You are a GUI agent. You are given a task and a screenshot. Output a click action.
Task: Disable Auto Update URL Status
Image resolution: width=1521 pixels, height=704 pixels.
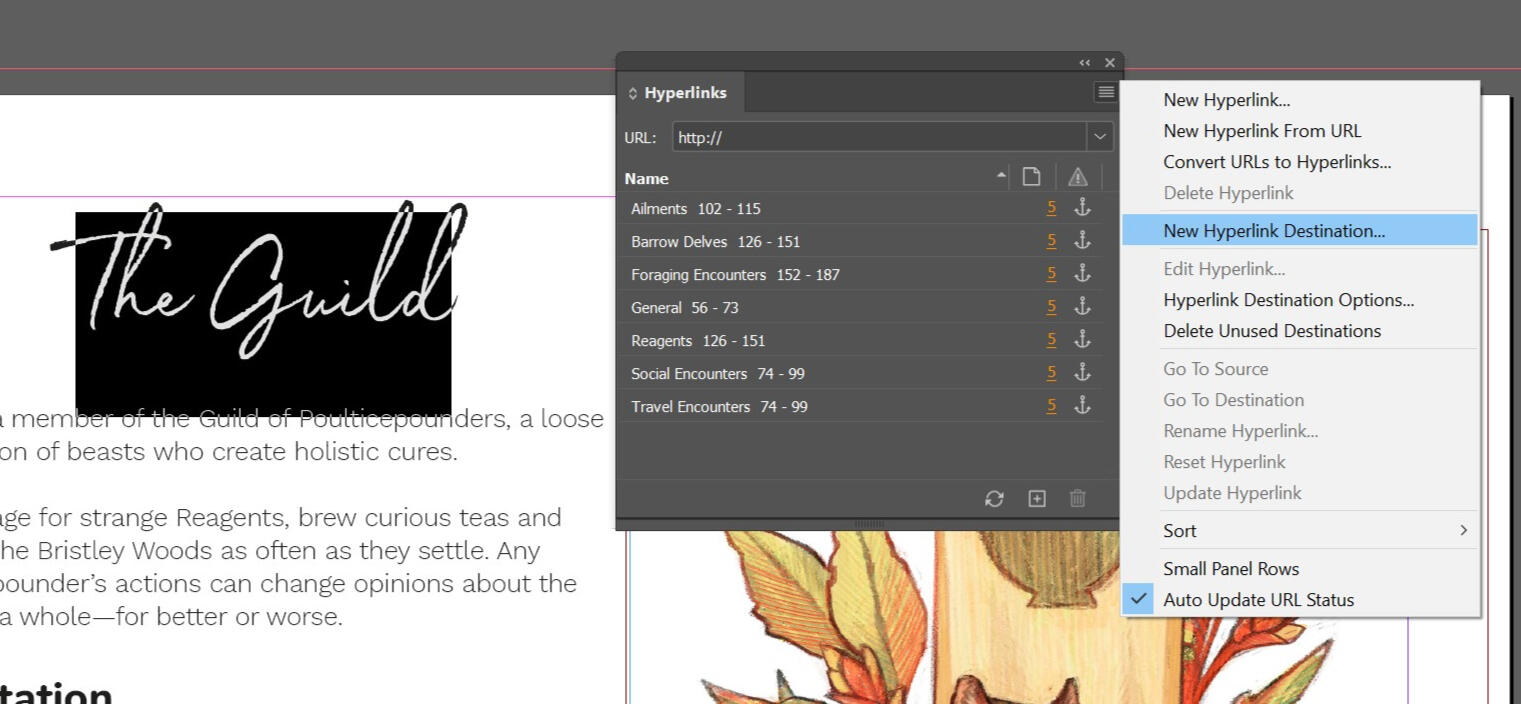(1258, 599)
